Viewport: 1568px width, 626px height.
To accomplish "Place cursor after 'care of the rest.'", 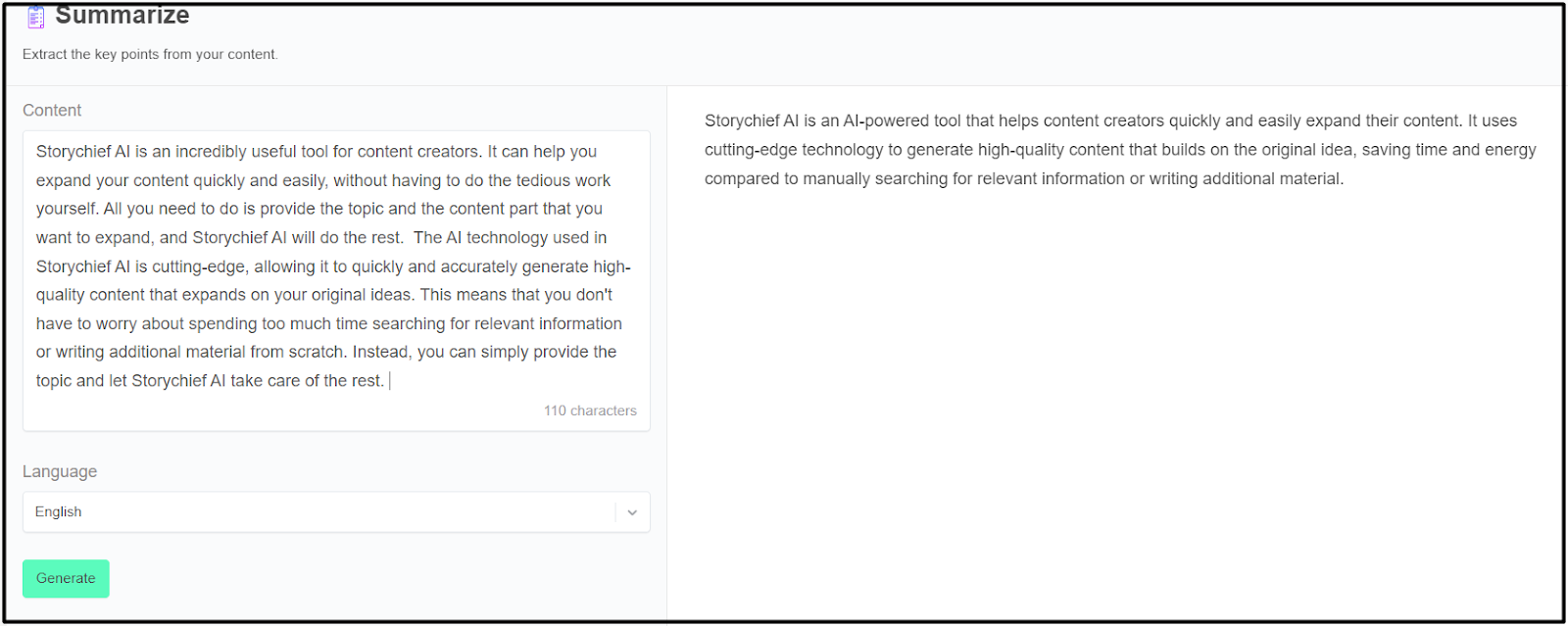I will pos(388,381).
